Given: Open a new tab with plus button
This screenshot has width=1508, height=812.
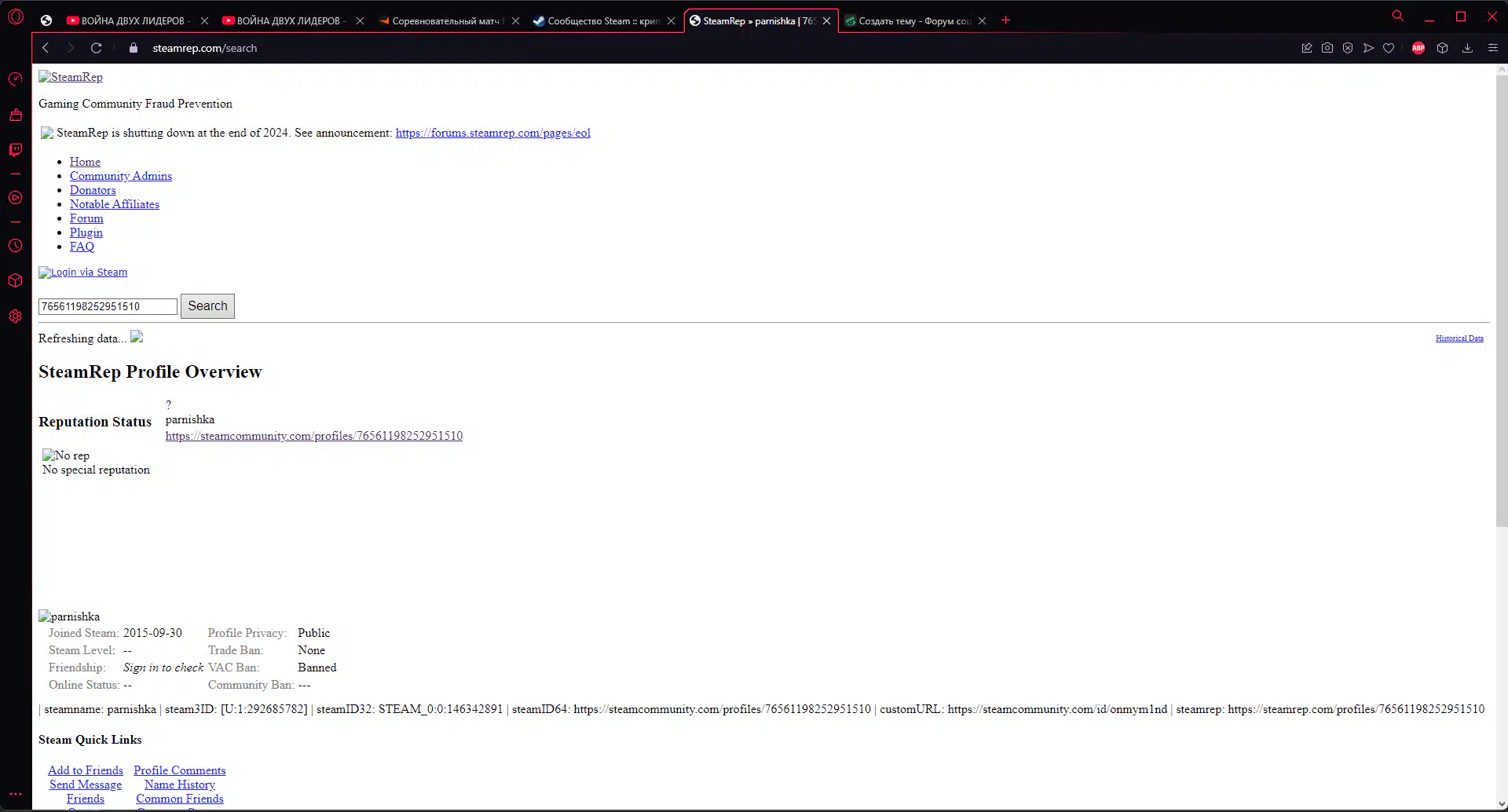Looking at the screenshot, I should tap(1005, 20).
